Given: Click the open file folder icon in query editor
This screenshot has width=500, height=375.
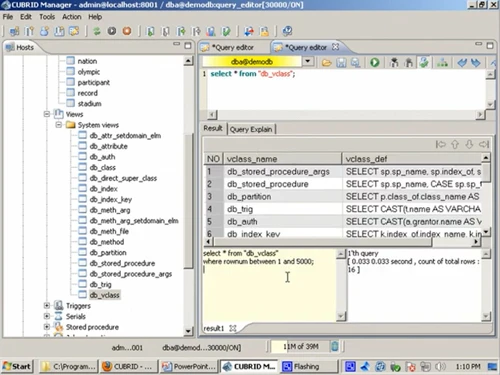Looking at the screenshot, I should [327, 62].
